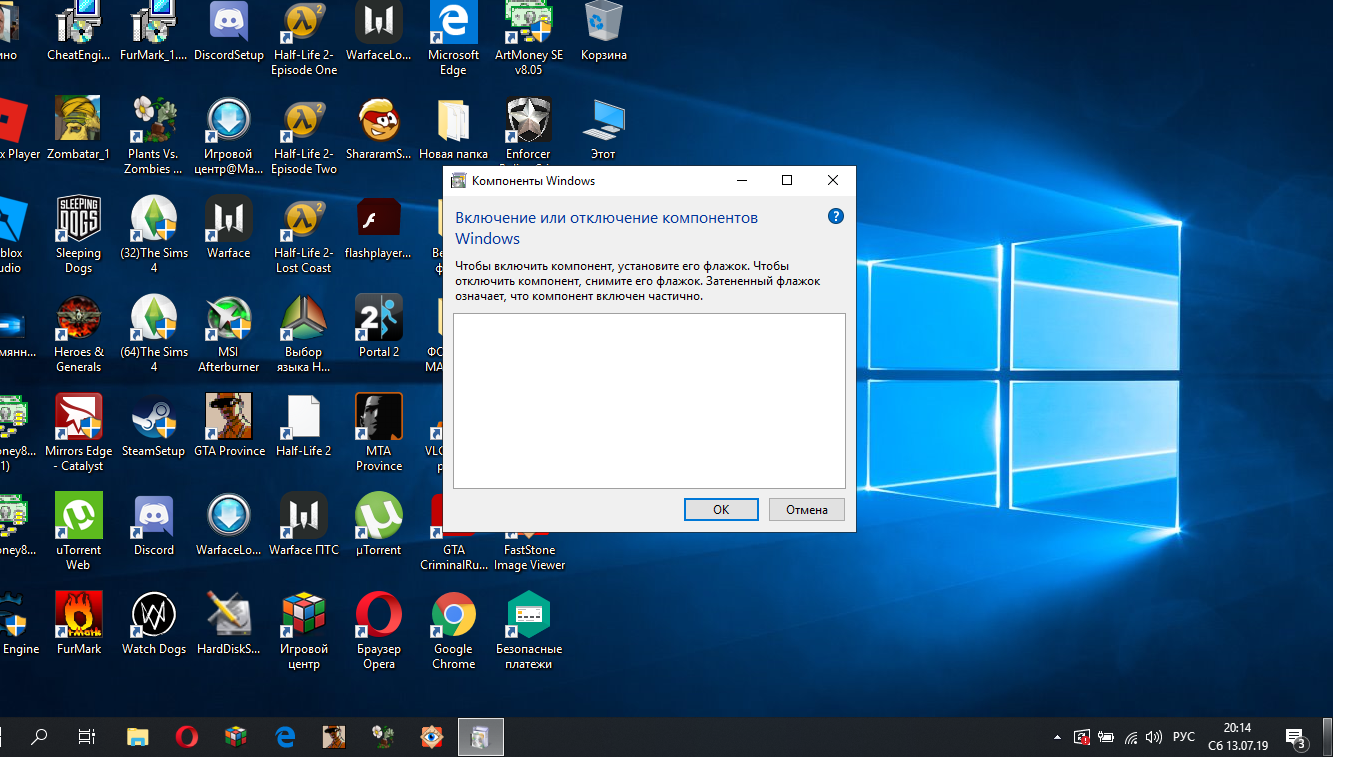
Task: Select the HardDiskS... desktop shortcut
Action: click(229, 624)
